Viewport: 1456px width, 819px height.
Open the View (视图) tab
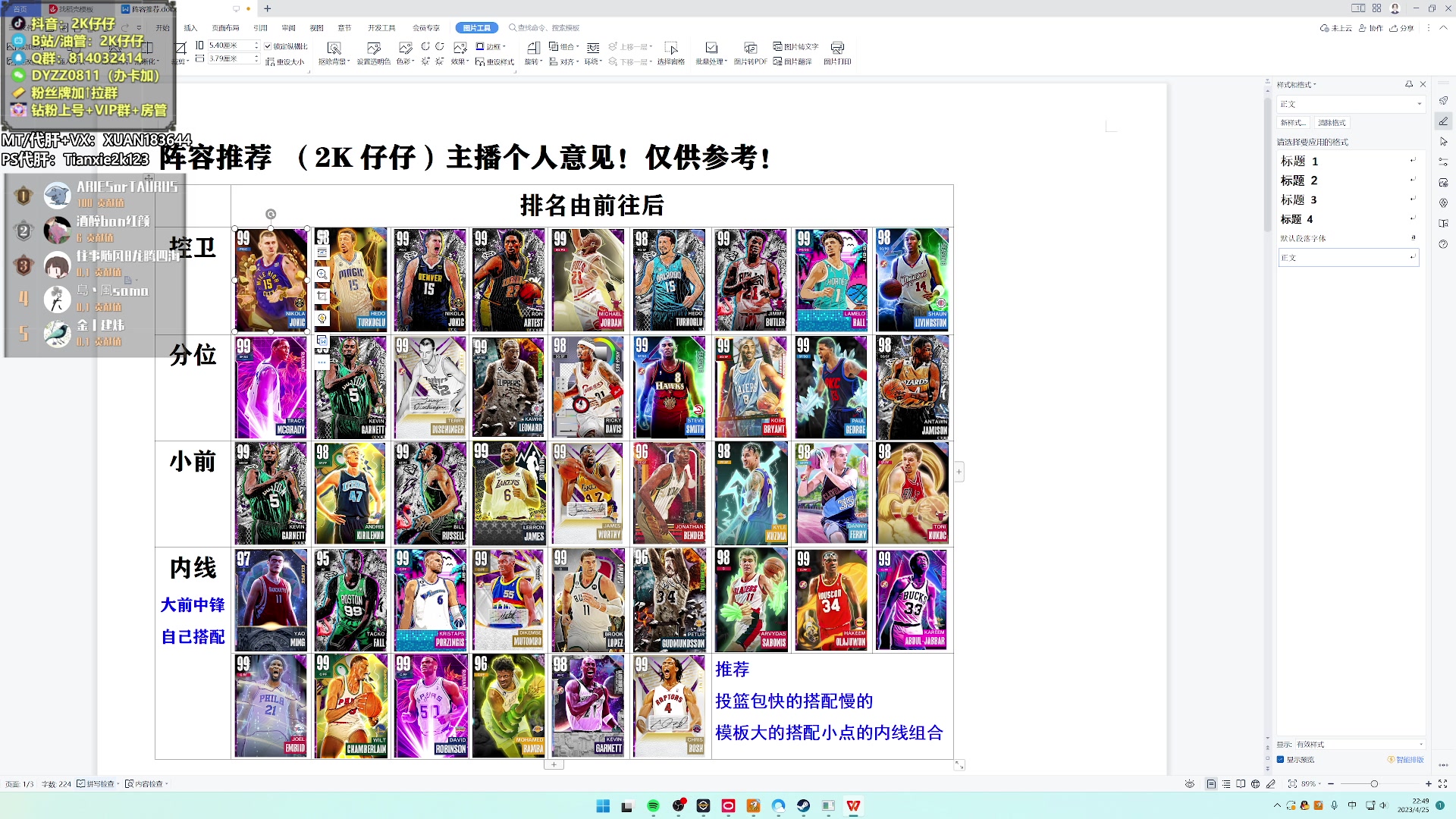pyautogui.click(x=316, y=28)
